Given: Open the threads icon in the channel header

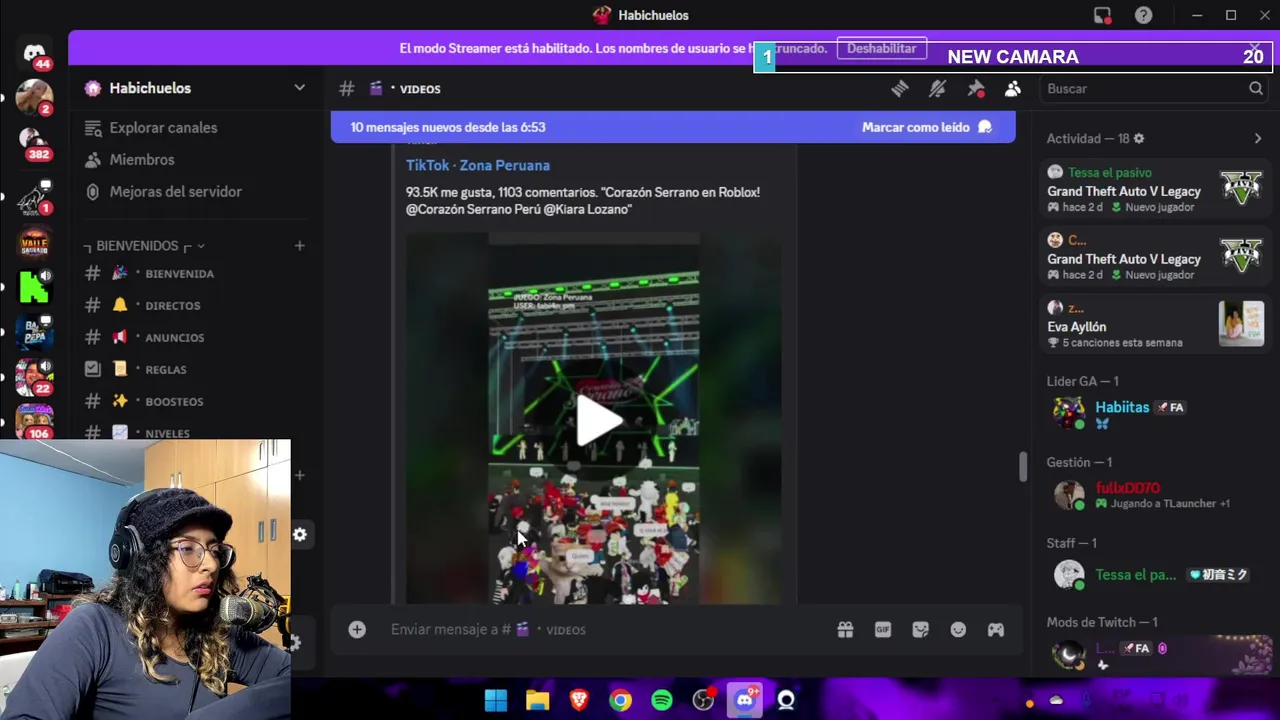Looking at the screenshot, I should [x=900, y=89].
